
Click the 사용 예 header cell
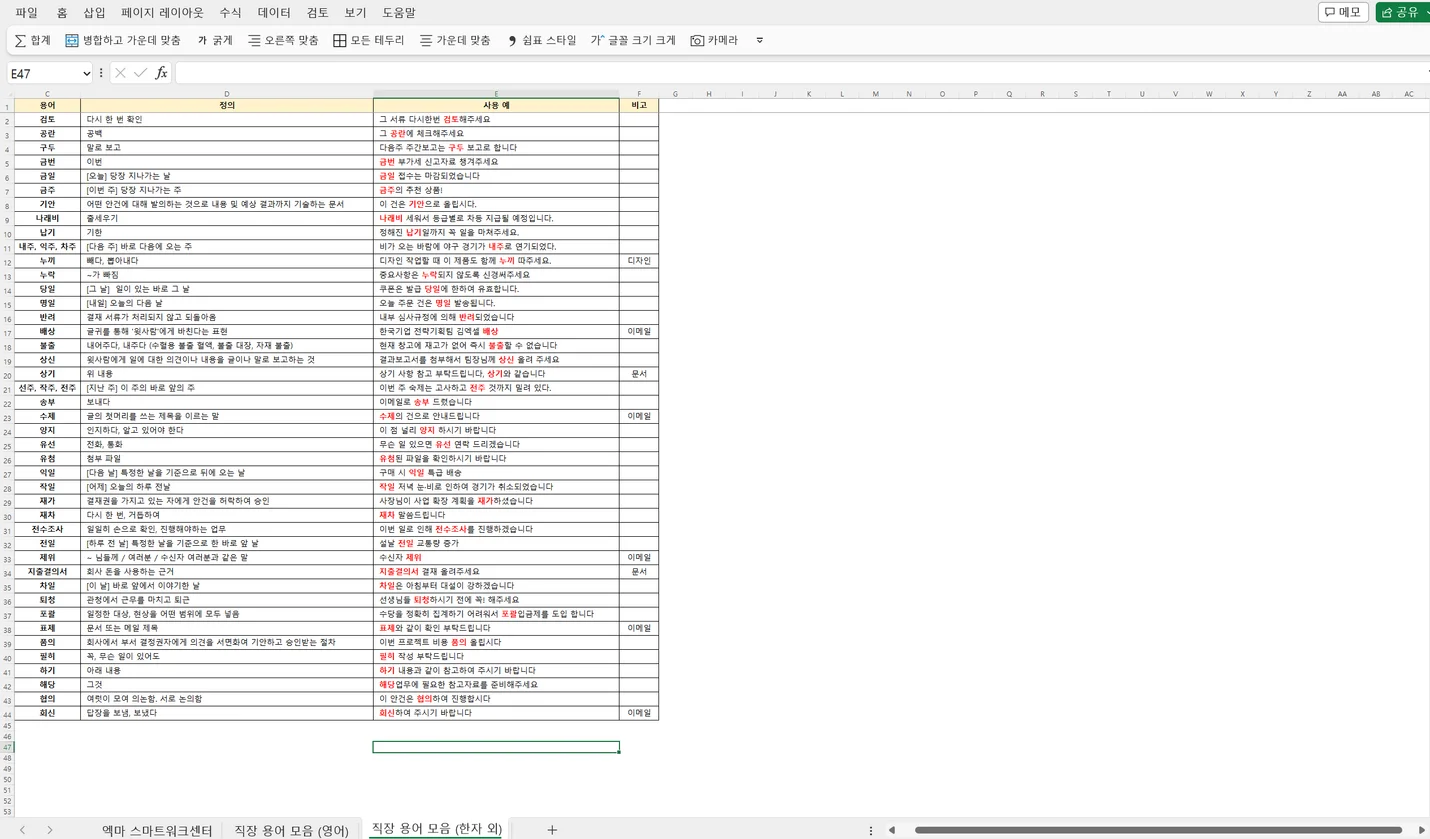click(496, 105)
